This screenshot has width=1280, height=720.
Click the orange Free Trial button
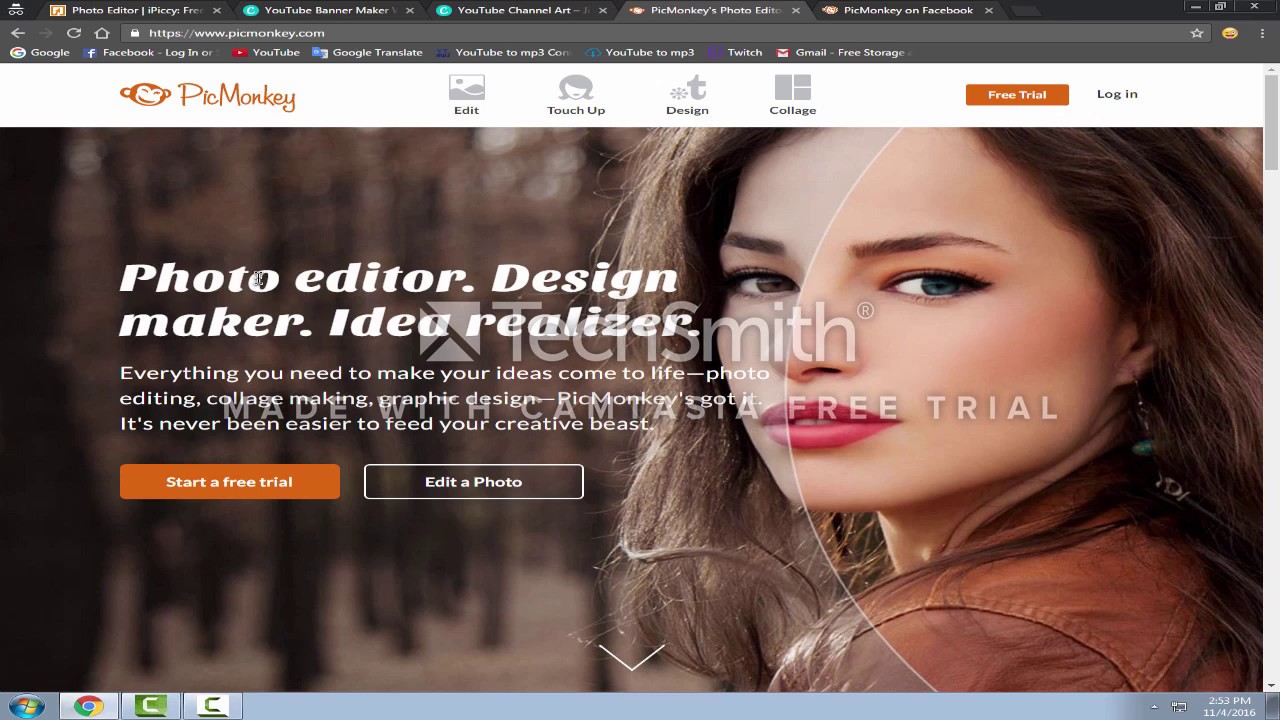point(1017,94)
